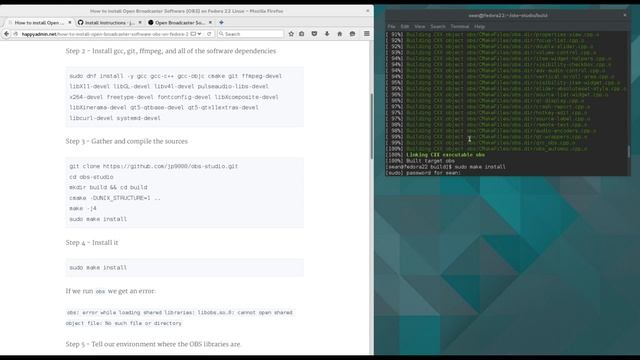Viewport: 640px width, 360px height.
Task: Click 'Step 3 – Gather and compile the sources'
Action: tap(127, 141)
